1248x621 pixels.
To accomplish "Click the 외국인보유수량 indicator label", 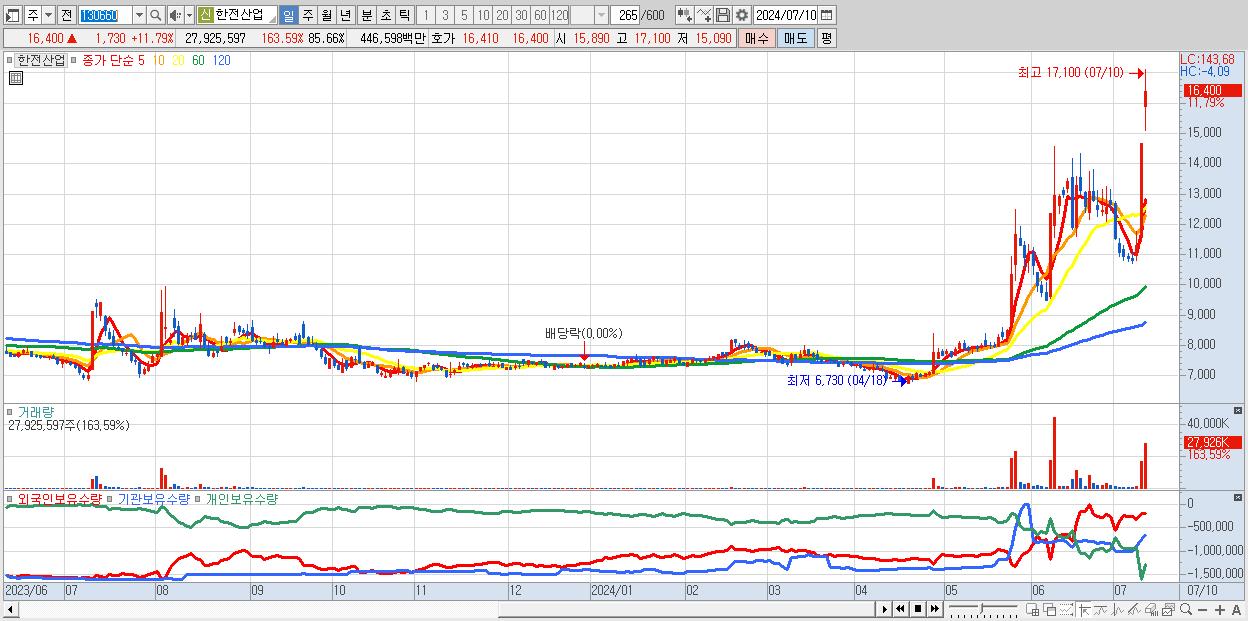I will 59,498.
